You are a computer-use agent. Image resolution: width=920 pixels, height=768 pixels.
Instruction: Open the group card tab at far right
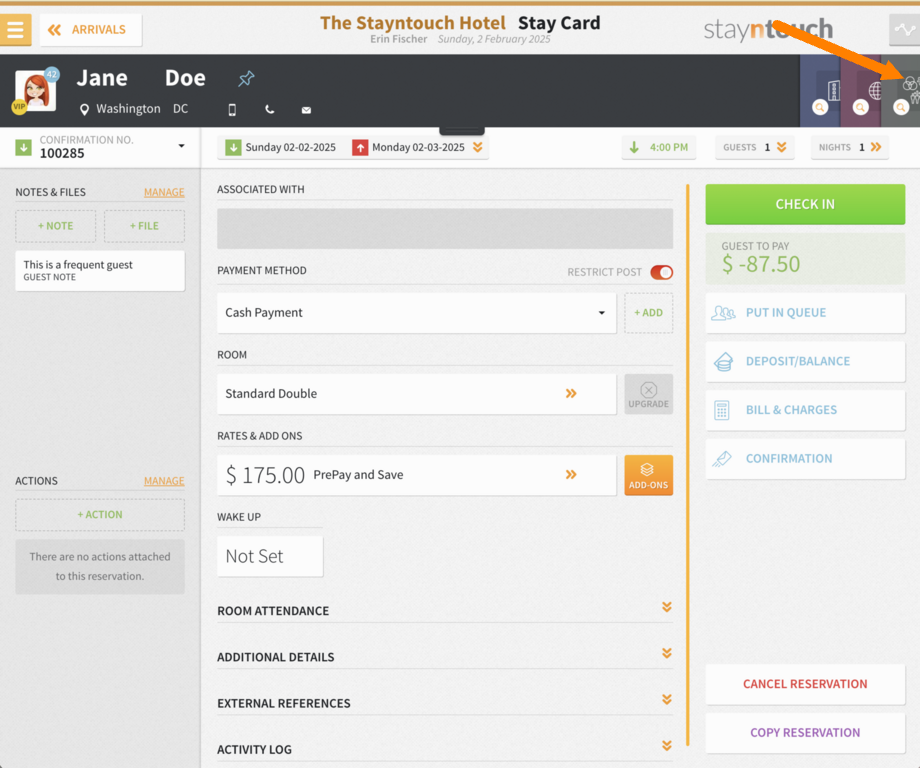point(901,91)
